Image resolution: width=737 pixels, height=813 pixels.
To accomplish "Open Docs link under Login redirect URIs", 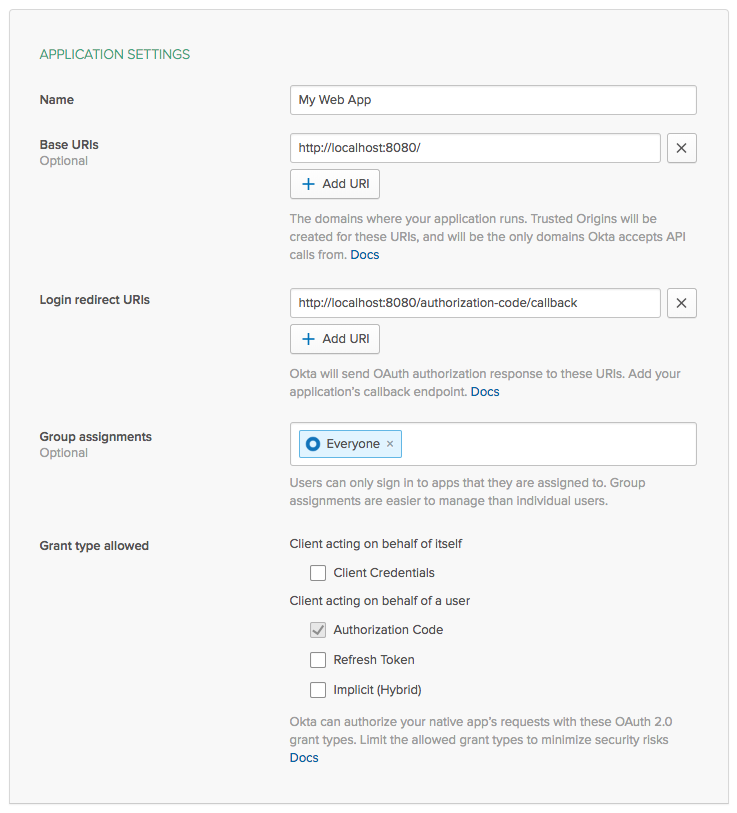I will coord(485,392).
